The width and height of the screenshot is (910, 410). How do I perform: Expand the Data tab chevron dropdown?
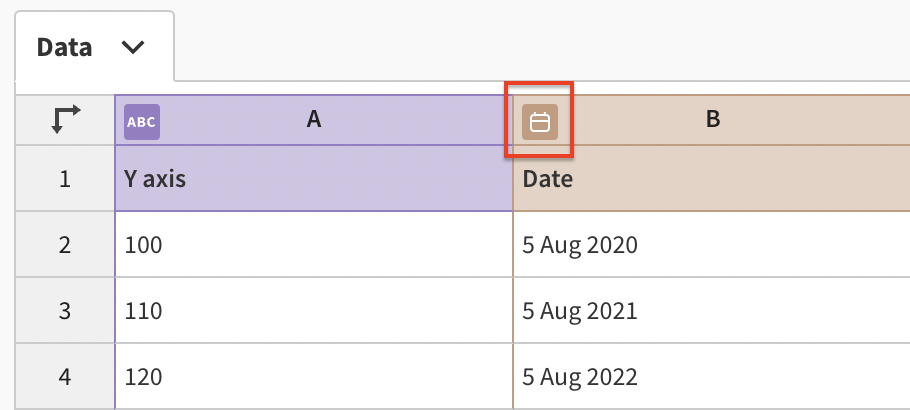pos(133,47)
